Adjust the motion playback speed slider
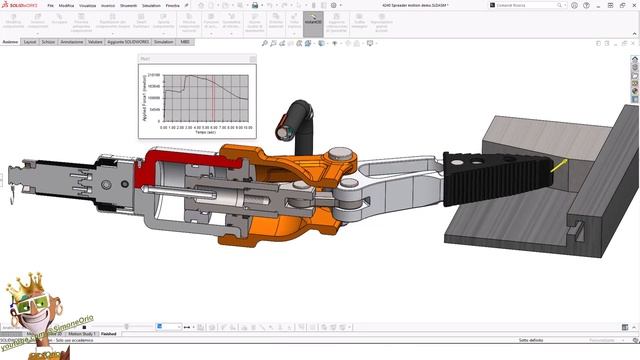This screenshot has height=360, width=640. click(x=127, y=327)
